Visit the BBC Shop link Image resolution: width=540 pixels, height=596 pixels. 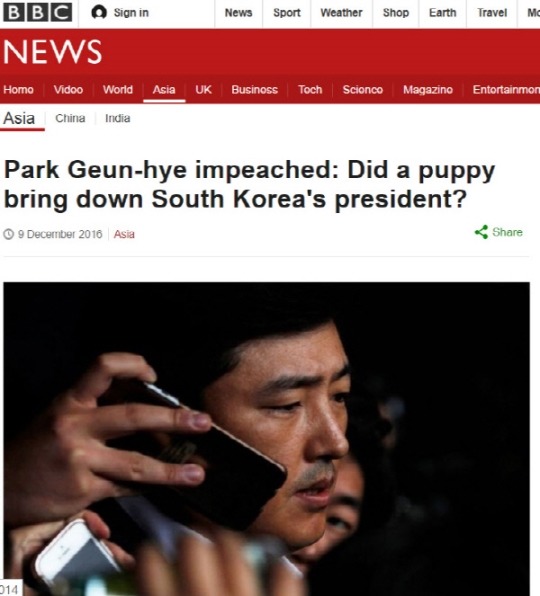396,13
